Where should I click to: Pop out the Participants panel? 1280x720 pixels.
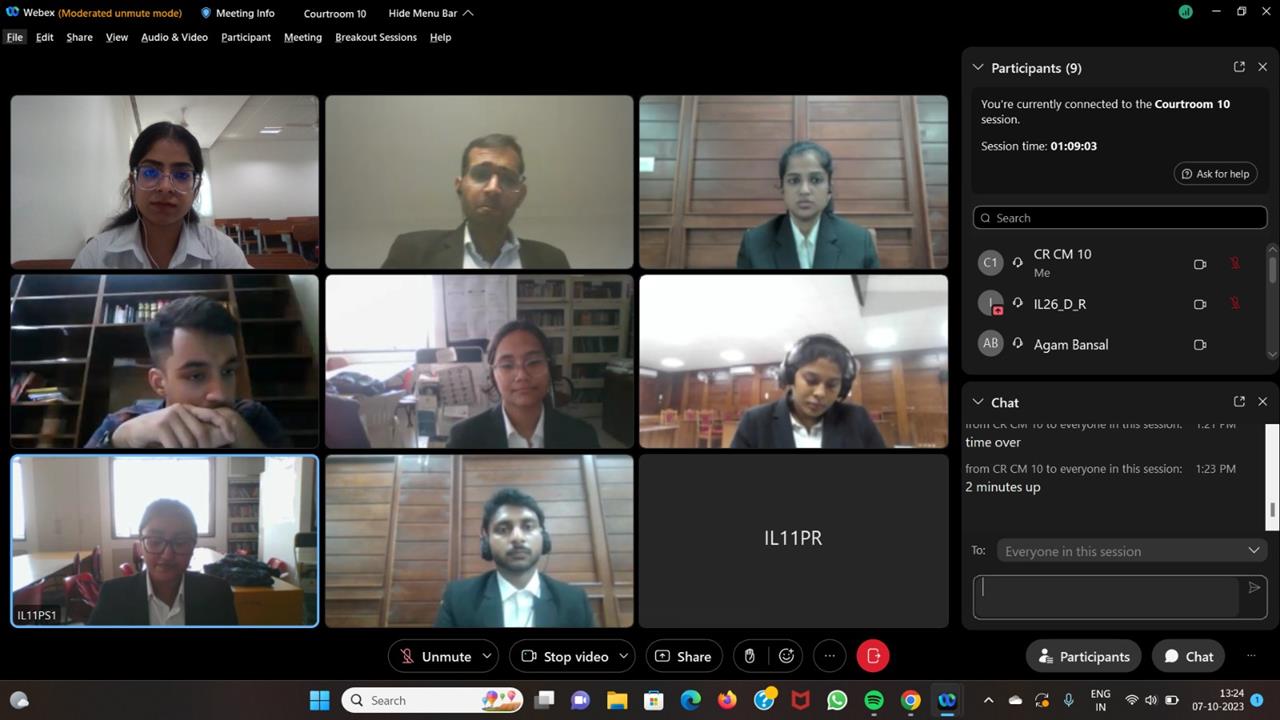coord(1239,67)
